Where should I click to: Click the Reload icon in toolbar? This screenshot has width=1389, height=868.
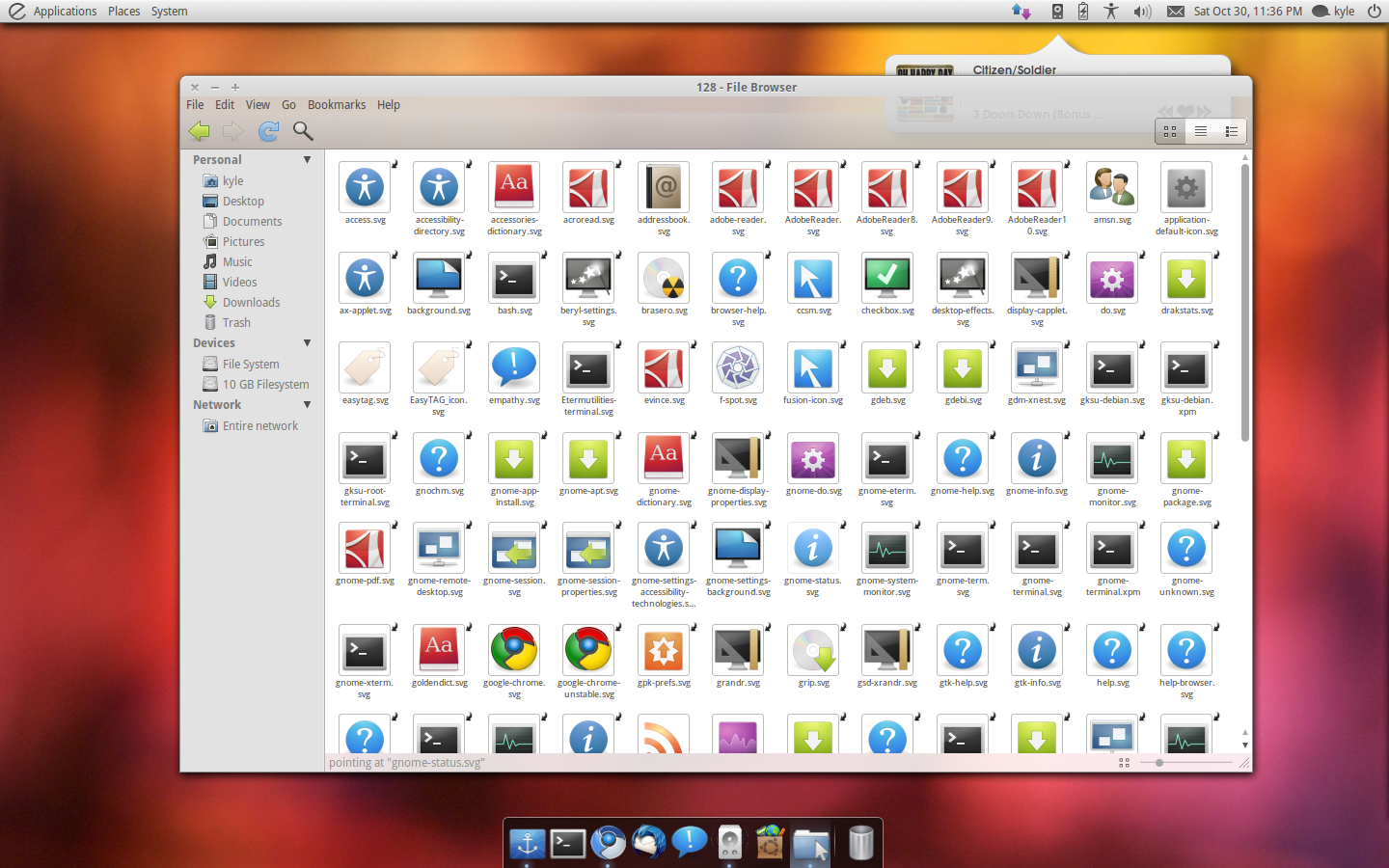(x=267, y=131)
